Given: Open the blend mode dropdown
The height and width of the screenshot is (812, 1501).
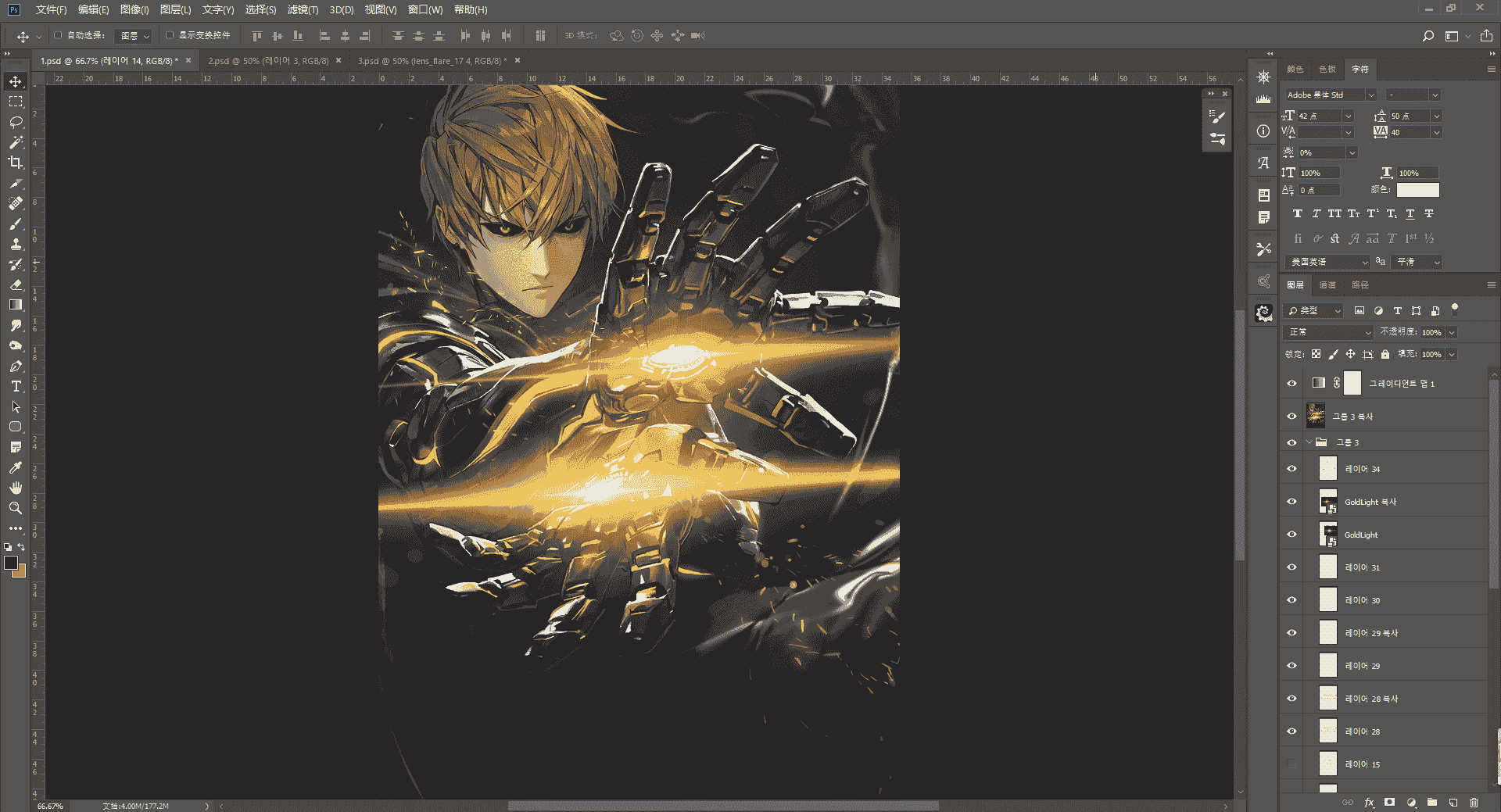Looking at the screenshot, I should [x=1328, y=332].
